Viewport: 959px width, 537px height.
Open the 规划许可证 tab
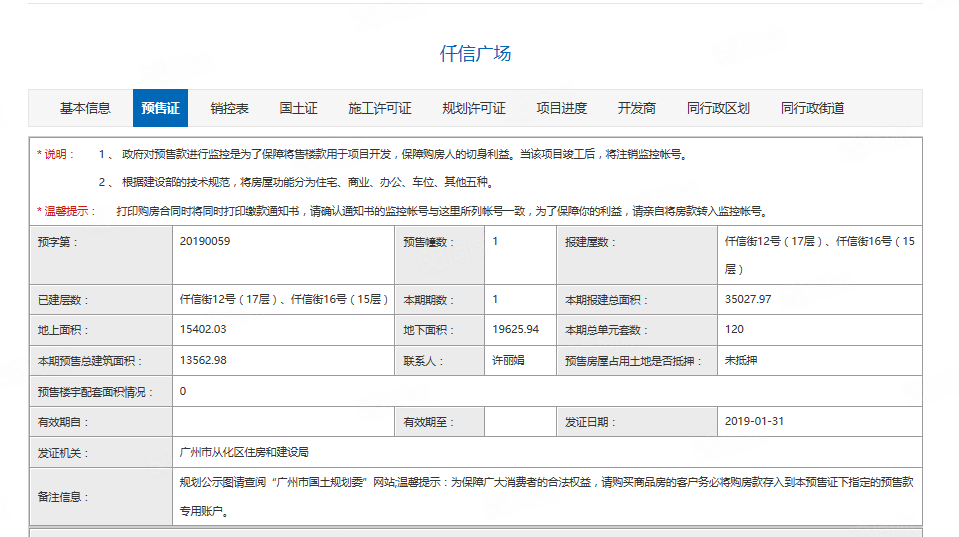click(x=474, y=108)
